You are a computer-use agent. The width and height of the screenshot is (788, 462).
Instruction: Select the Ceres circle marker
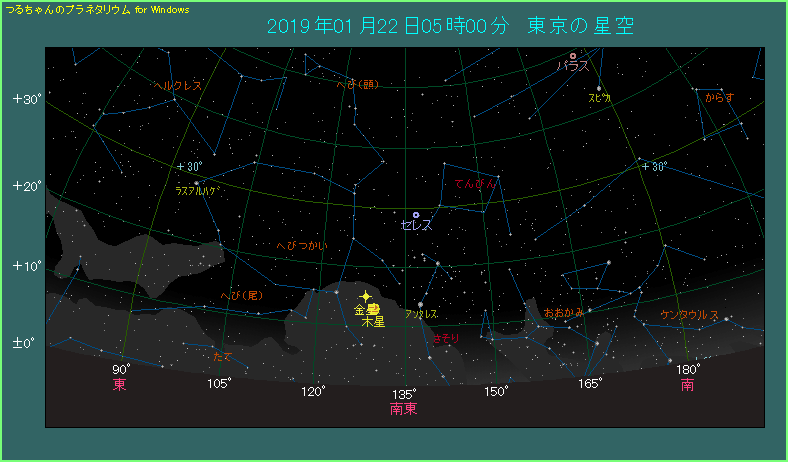click(x=416, y=214)
